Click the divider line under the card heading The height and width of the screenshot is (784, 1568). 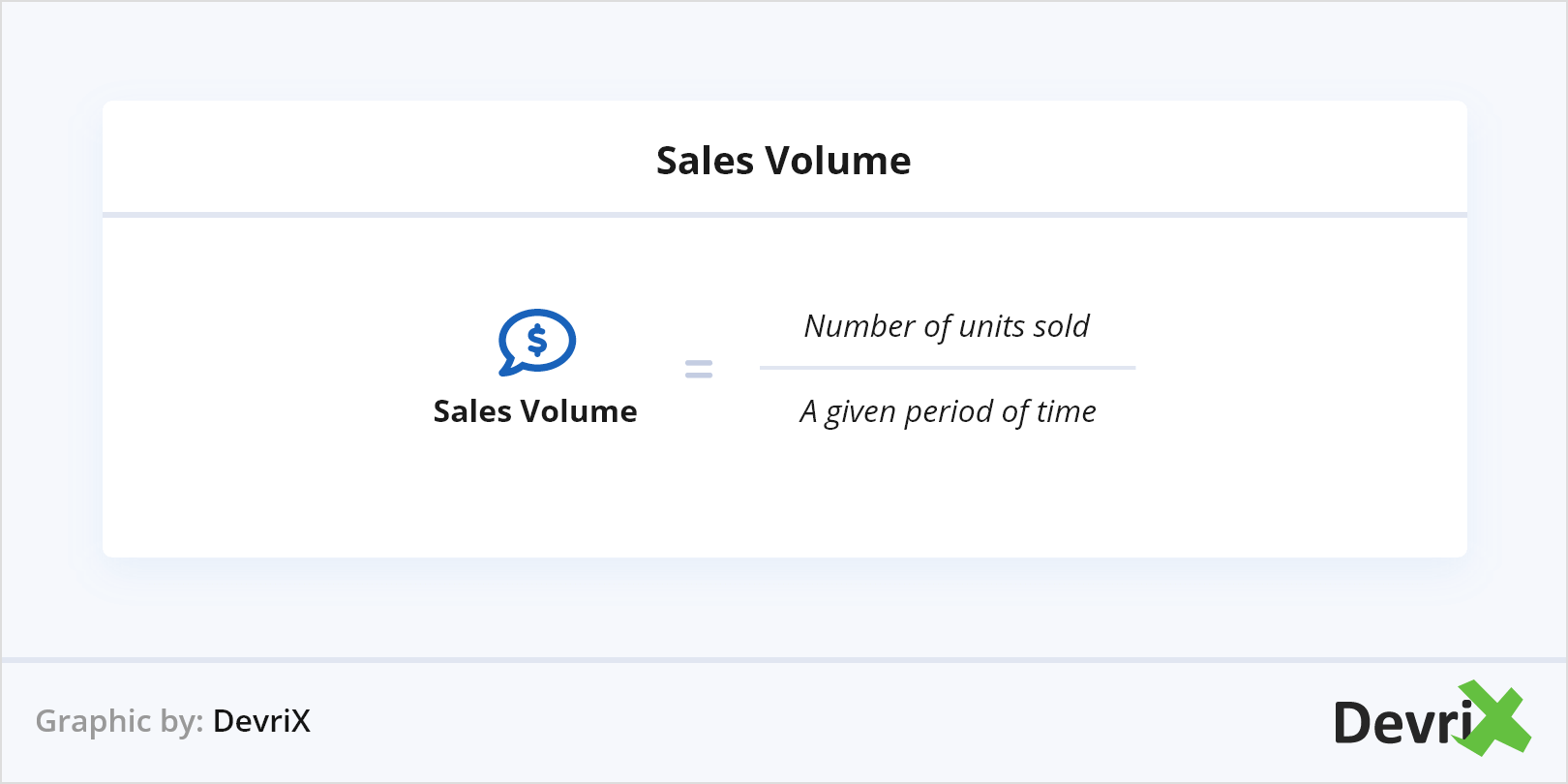point(784,214)
